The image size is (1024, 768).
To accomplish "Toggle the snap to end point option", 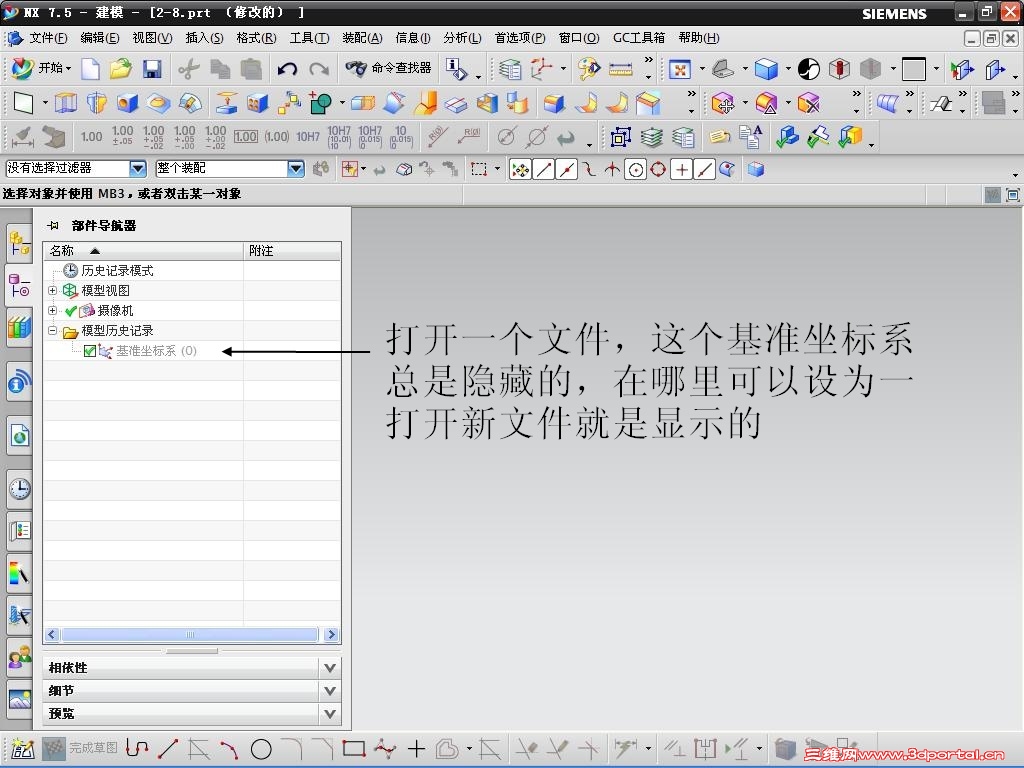I will pos(544,170).
